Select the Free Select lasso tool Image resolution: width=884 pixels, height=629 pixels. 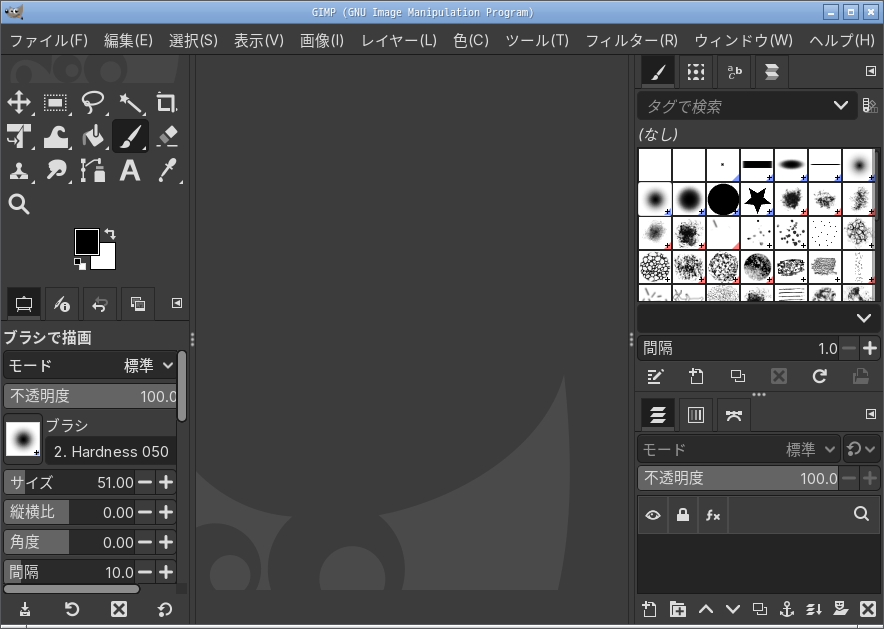click(x=93, y=103)
